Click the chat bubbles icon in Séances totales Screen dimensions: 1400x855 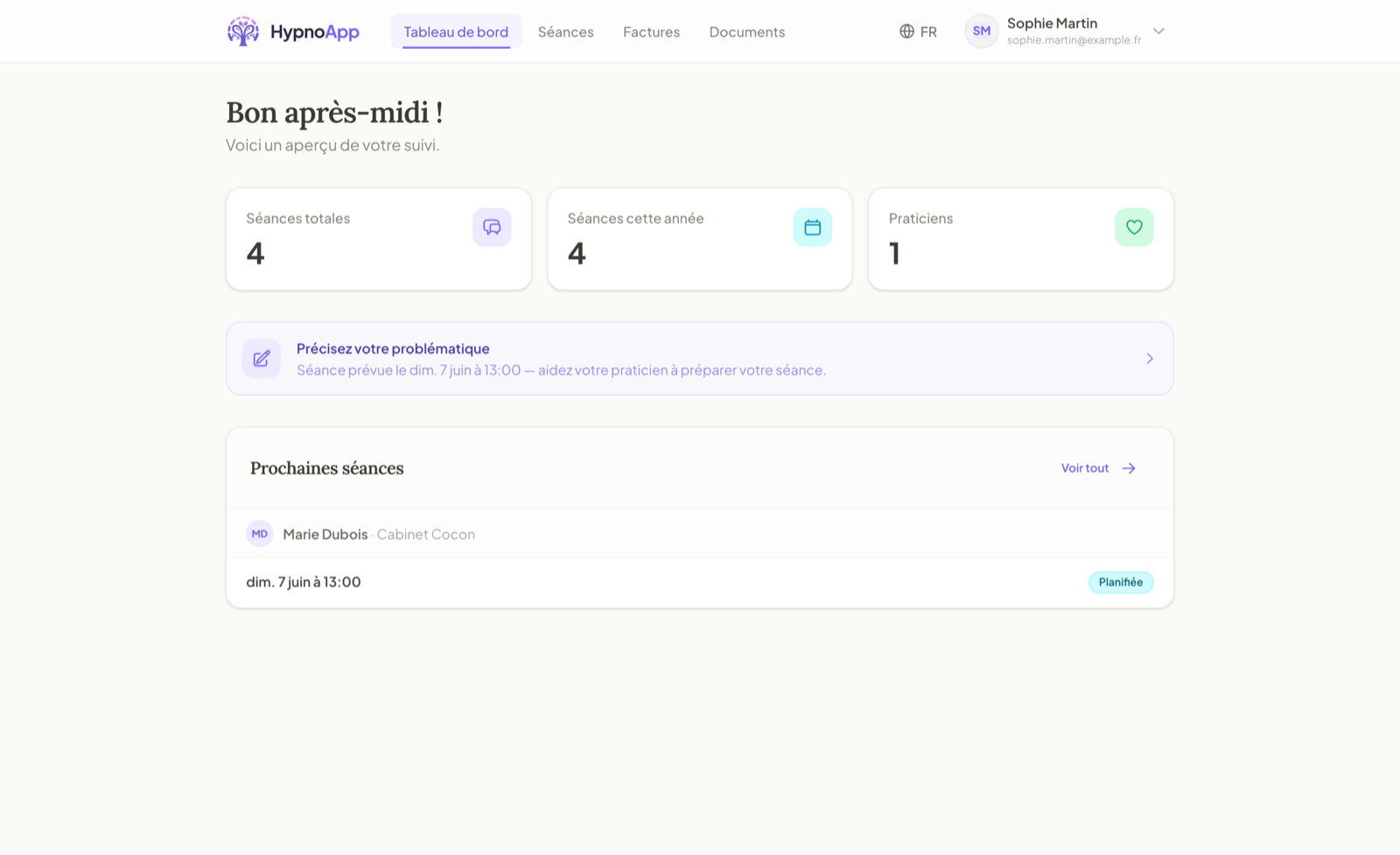coord(492,228)
